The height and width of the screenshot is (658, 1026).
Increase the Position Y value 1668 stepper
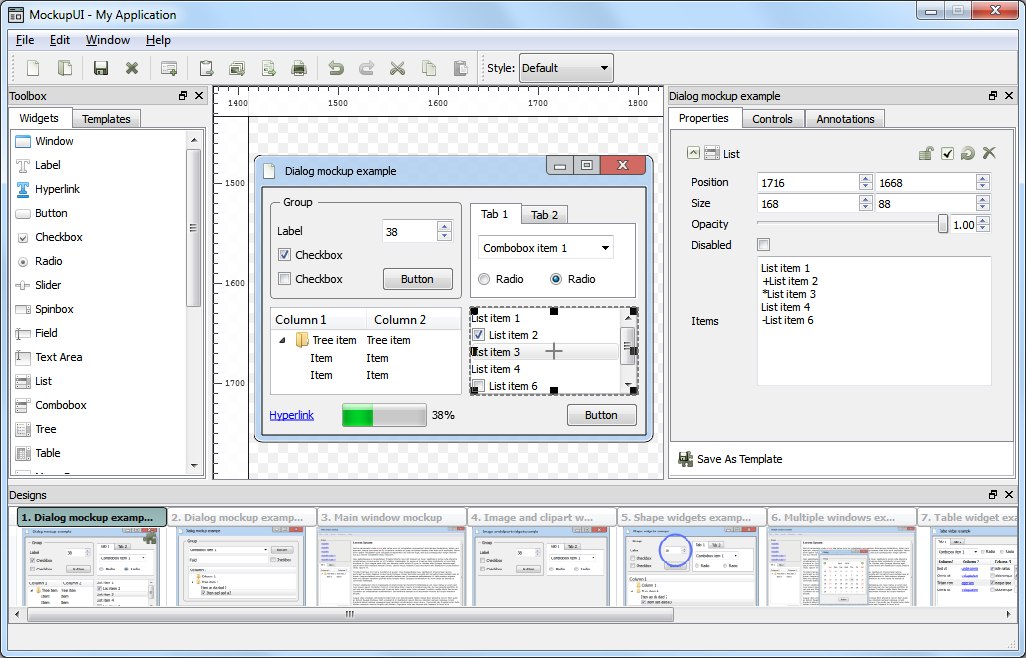(982, 179)
